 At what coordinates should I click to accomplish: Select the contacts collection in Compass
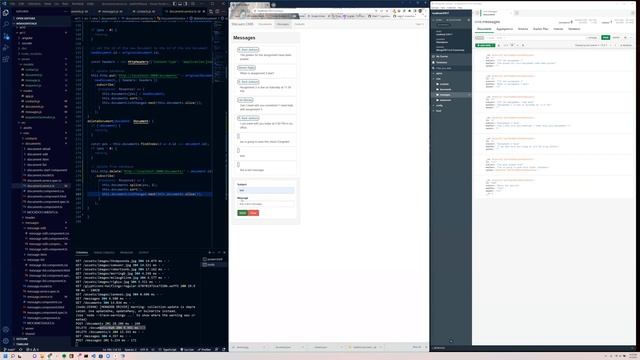tap(444, 84)
